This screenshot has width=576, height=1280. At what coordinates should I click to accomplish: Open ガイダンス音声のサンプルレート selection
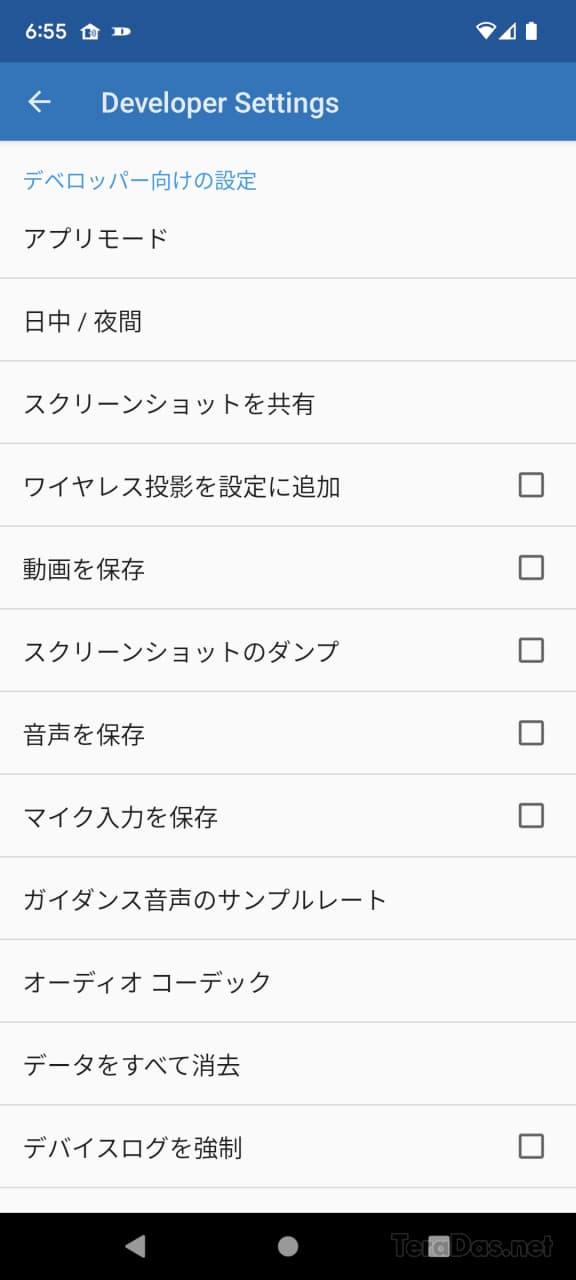coord(288,899)
